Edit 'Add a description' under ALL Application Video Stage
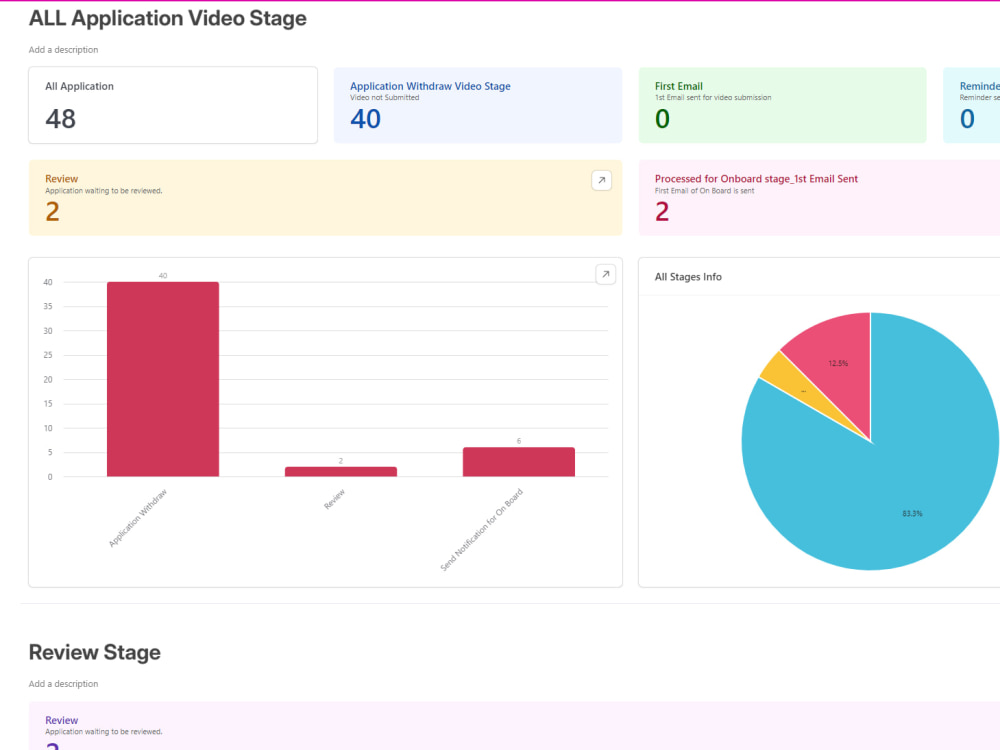Screen dimensions: 1000x750 pyautogui.click(x=63, y=50)
